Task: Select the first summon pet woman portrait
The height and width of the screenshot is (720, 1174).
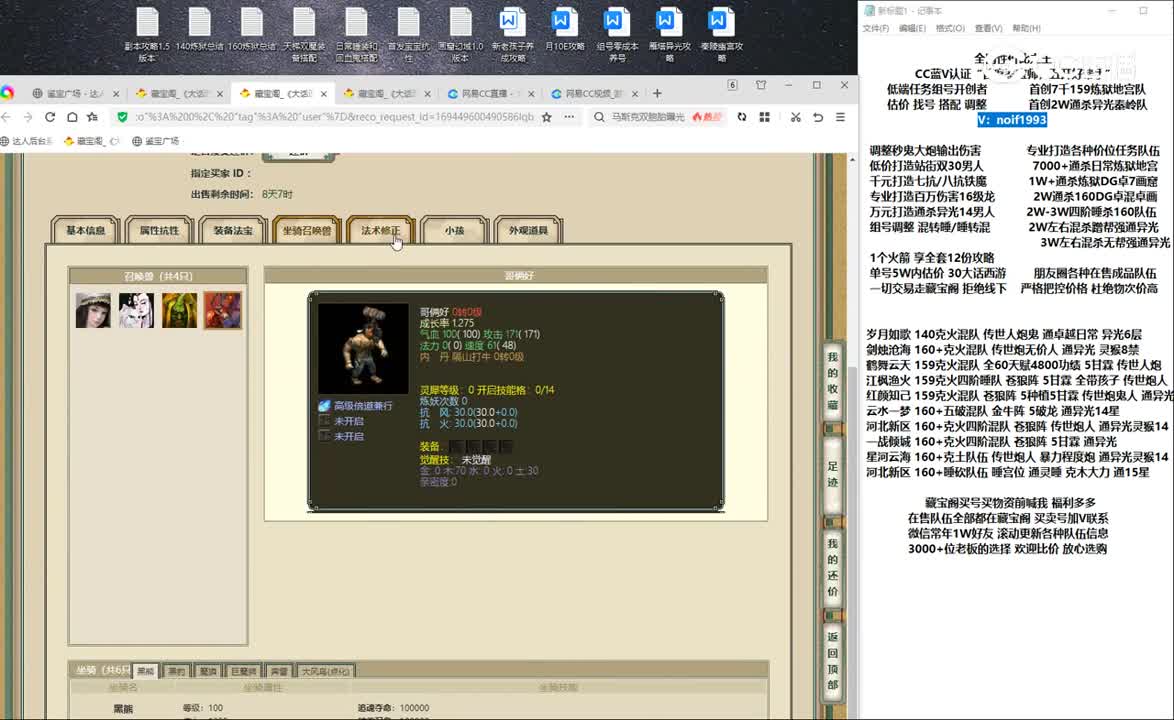Action: coord(93,310)
